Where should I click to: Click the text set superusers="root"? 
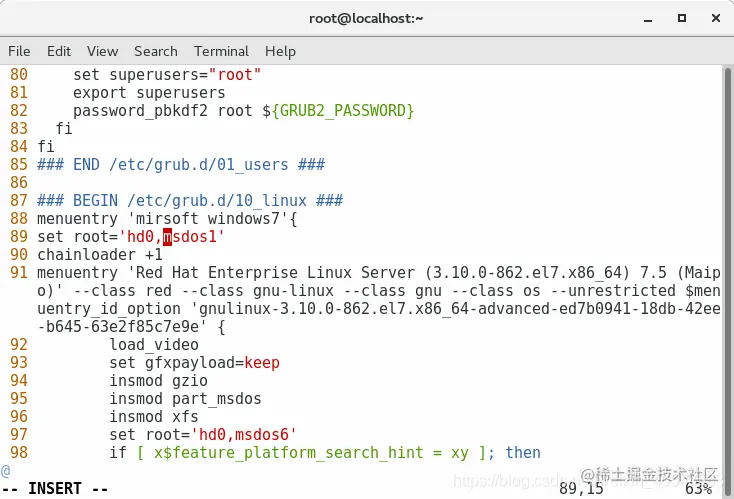coord(167,74)
